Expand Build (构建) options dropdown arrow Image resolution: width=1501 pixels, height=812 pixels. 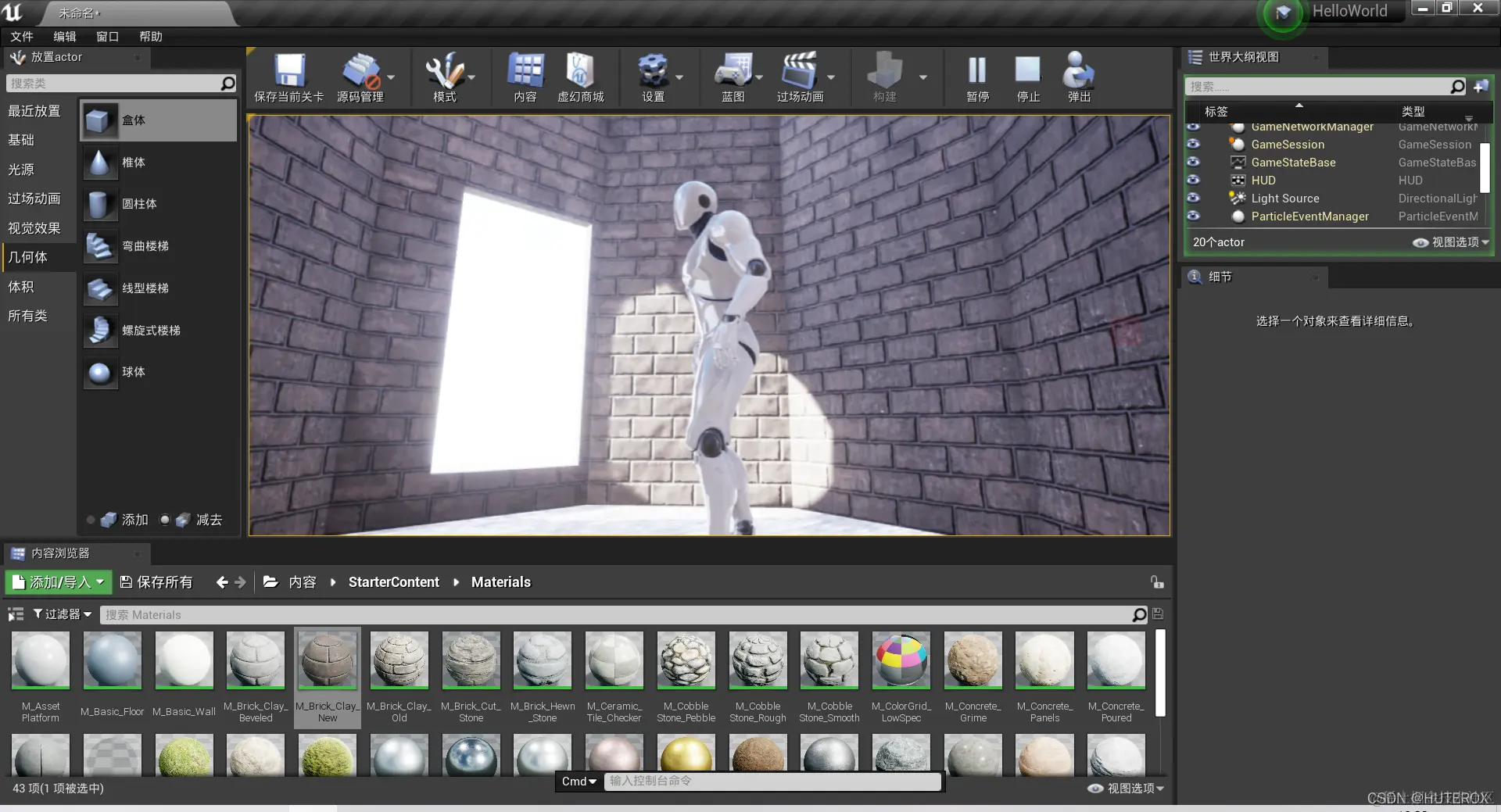(x=923, y=77)
